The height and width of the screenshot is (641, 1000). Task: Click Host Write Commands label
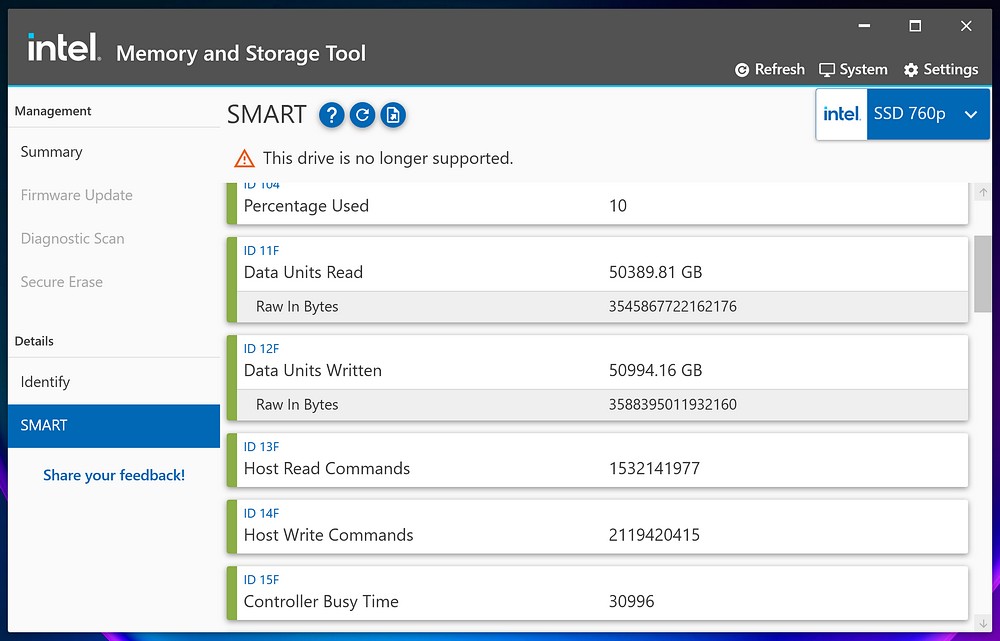coord(328,535)
